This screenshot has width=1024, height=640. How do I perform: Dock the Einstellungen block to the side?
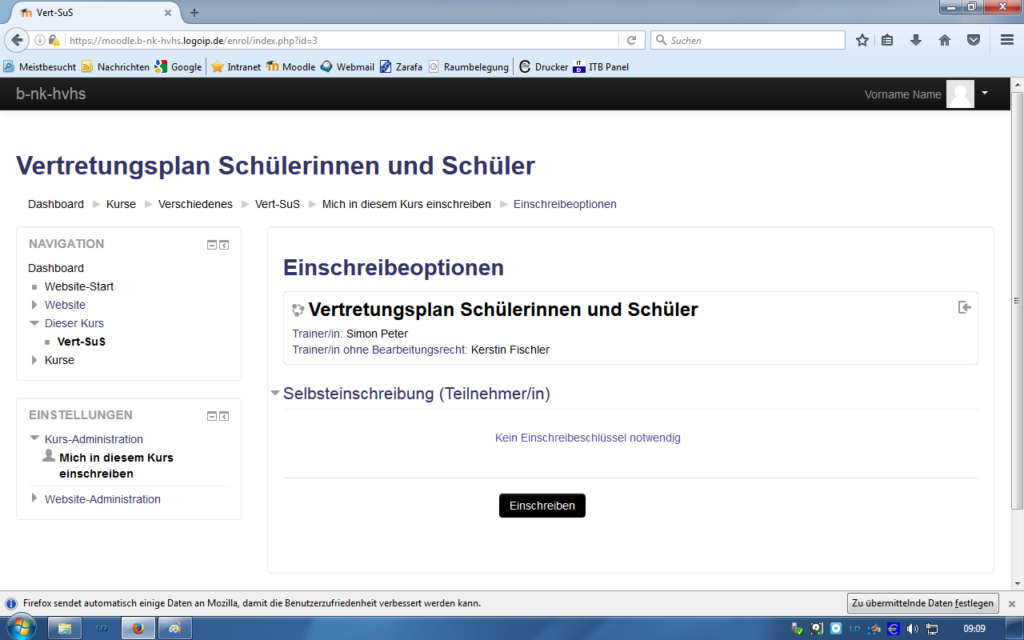pos(225,416)
